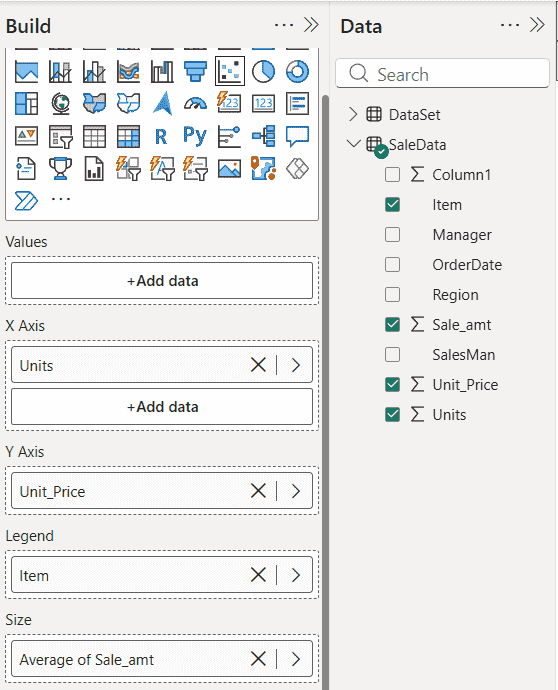Choose the gauge visual icon
This screenshot has width=558, height=690.
point(195,104)
